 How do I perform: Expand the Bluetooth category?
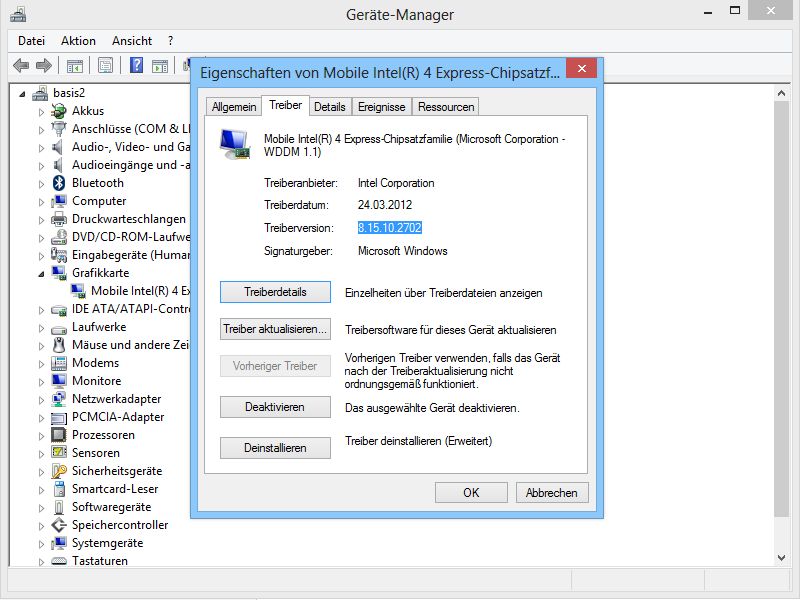pos(41,184)
